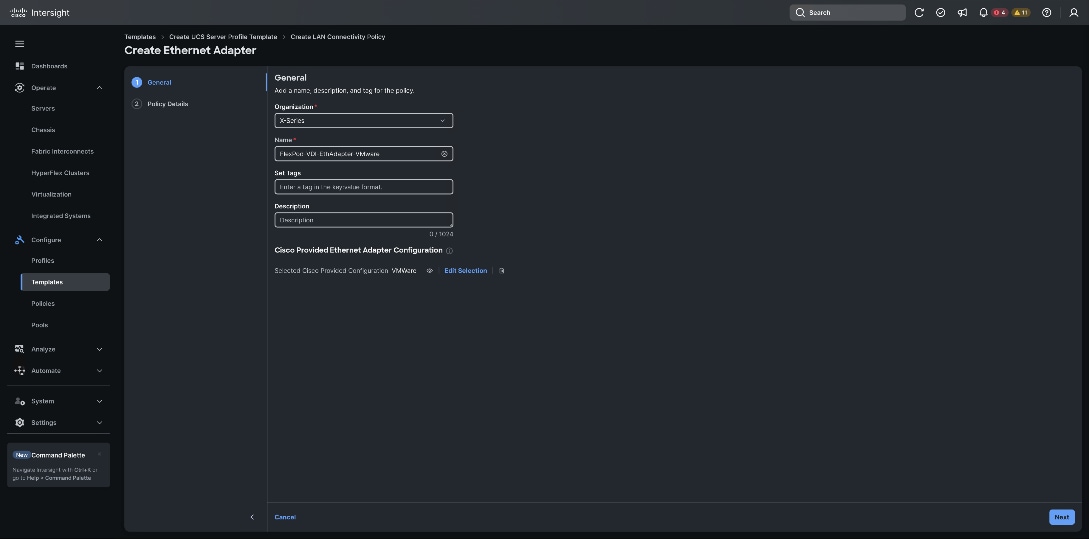Open Policies under Configure
This screenshot has height=539, width=1089.
coord(43,304)
